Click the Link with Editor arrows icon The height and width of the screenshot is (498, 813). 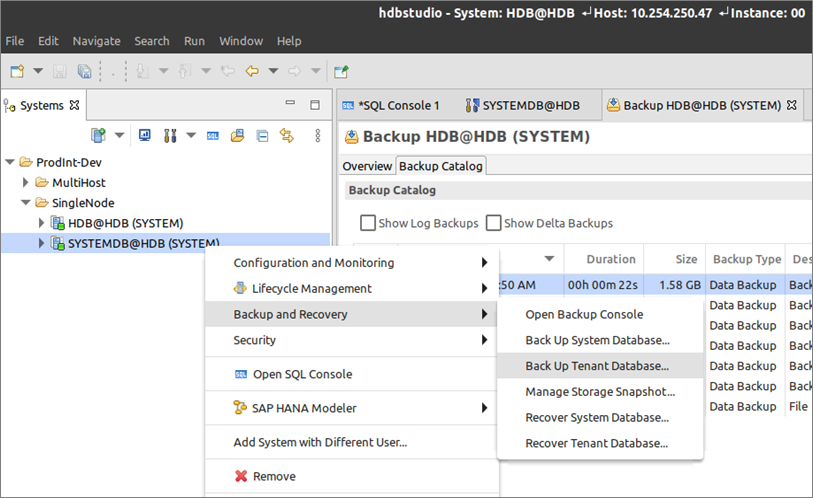pyautogui.click(x=287, y=135)
